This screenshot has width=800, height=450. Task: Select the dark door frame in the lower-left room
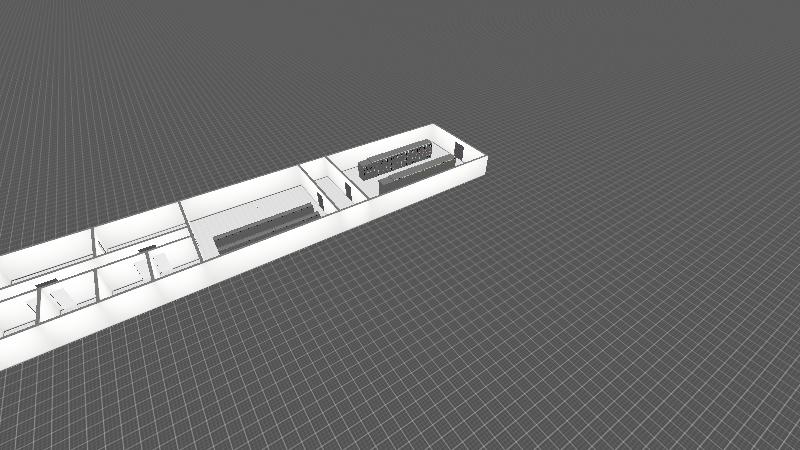[150, 260]
